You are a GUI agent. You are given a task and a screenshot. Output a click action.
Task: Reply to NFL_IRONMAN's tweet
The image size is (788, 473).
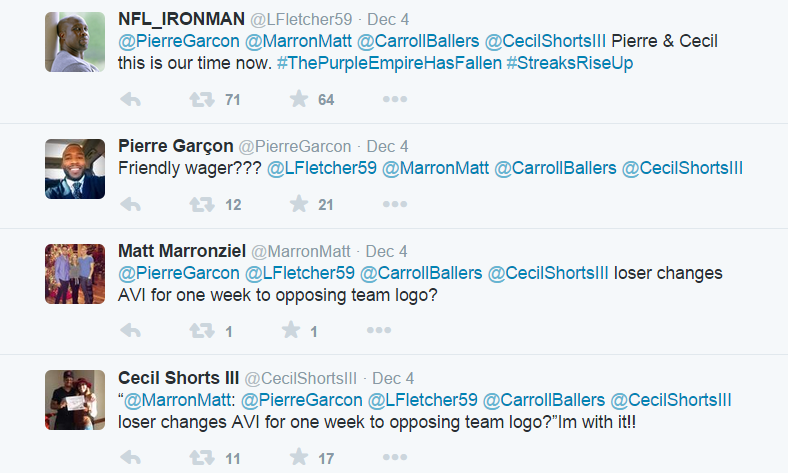[x=129, y=99]
